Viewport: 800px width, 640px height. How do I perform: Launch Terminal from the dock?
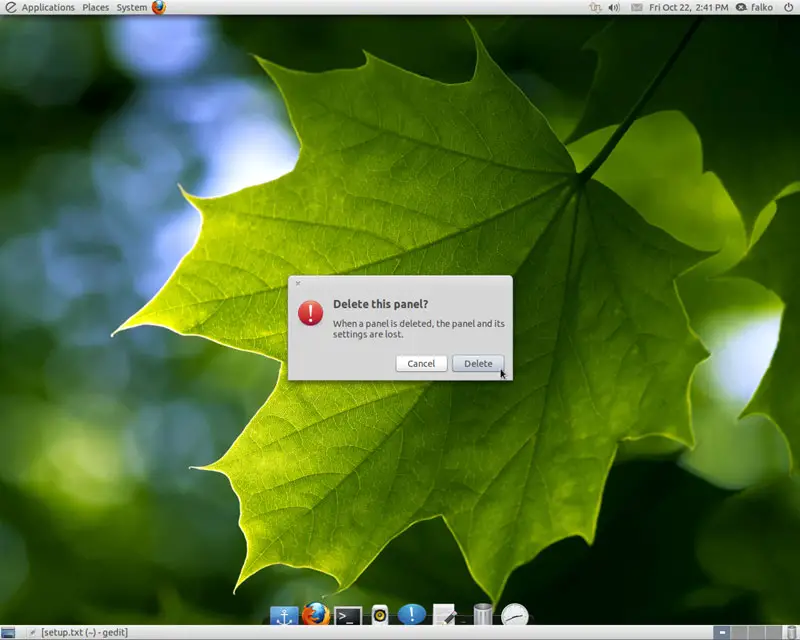pyautogui.click(x=348, y=616)
